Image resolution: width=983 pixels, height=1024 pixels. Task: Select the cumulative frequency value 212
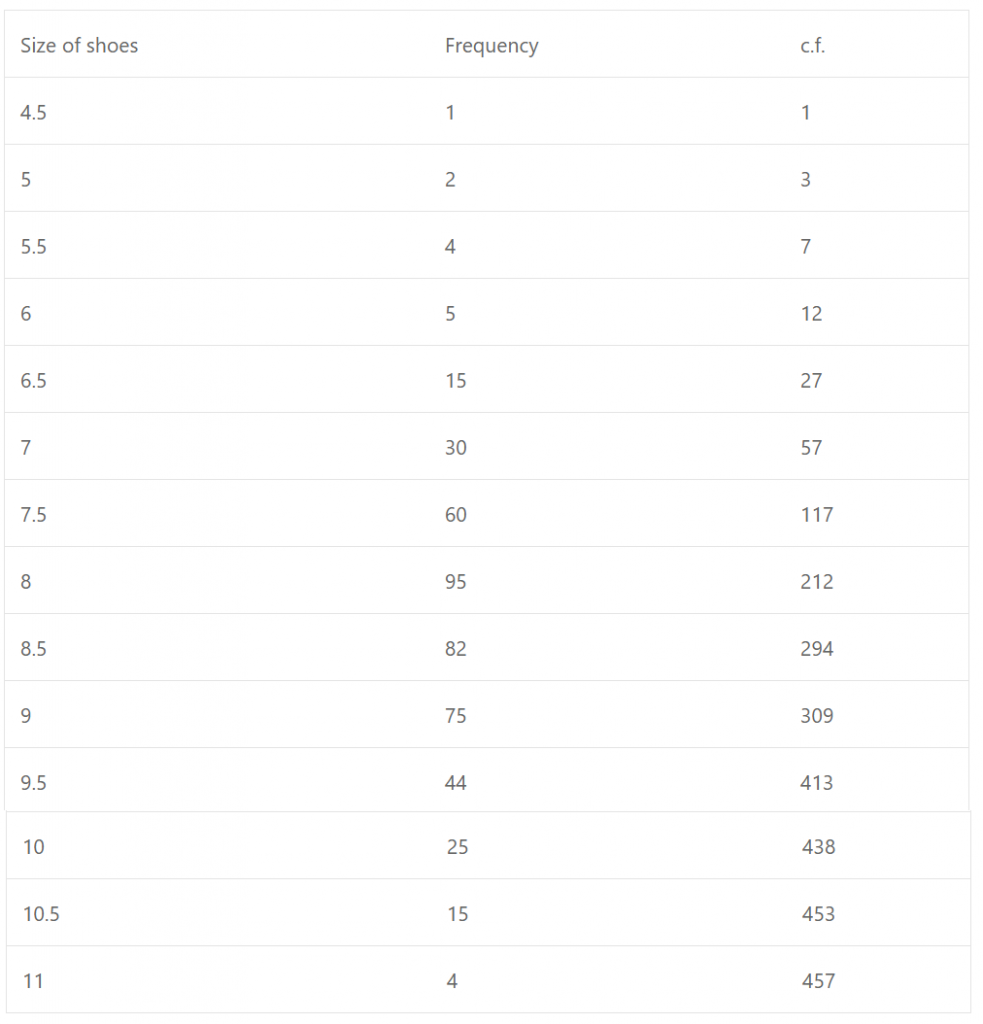(x=816, y=581)
